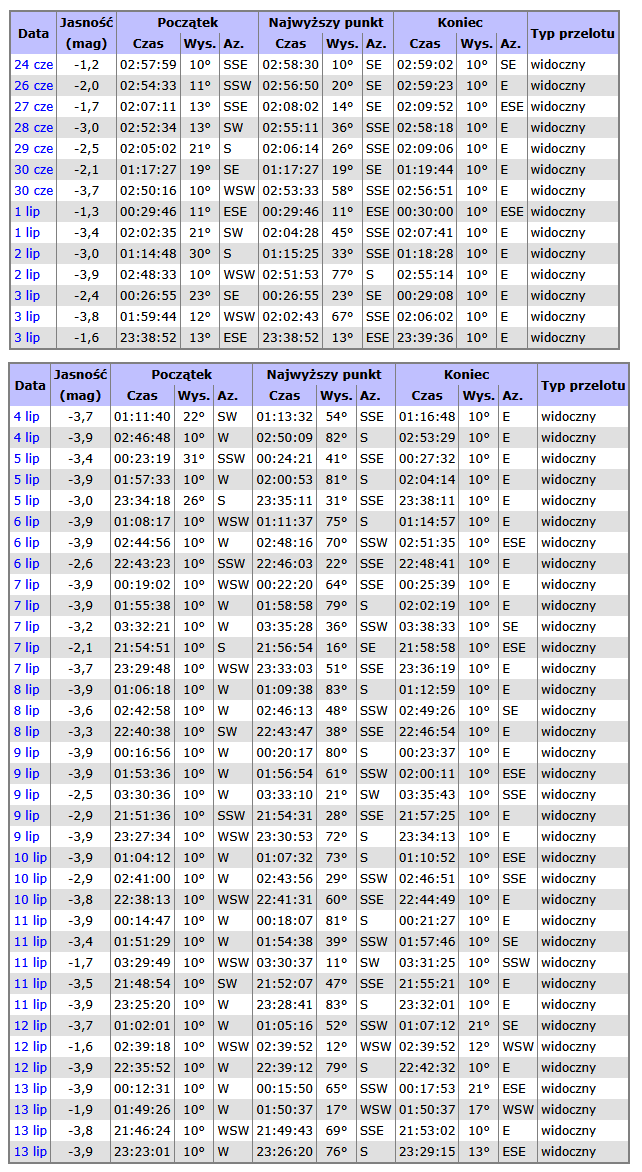Click the end time 01:07:12
Image resolution: width=642 pixels, height=1172 pixels.
426,1025
